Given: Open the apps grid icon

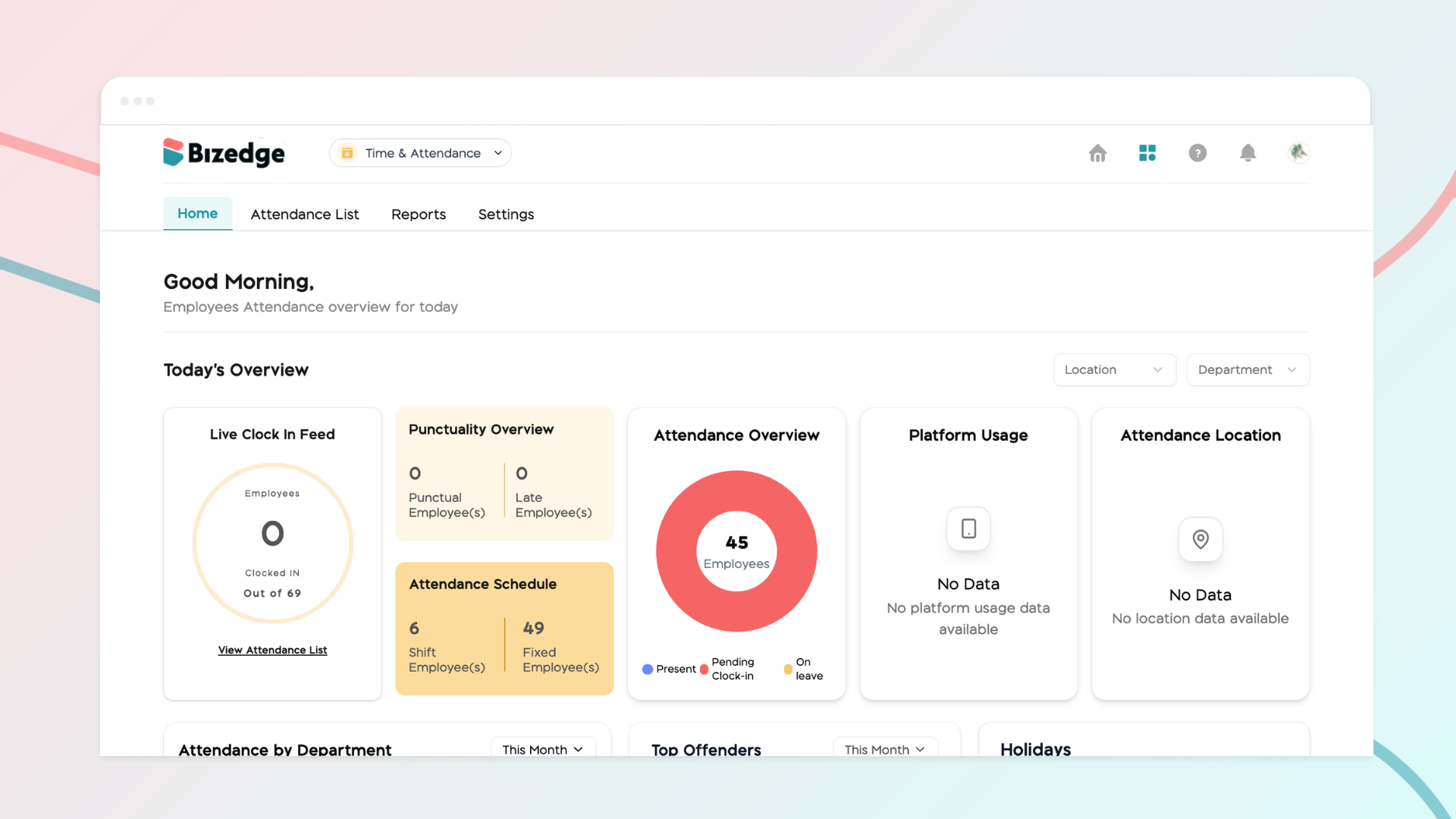Looking at the screenshot, I should point(1147,153).
